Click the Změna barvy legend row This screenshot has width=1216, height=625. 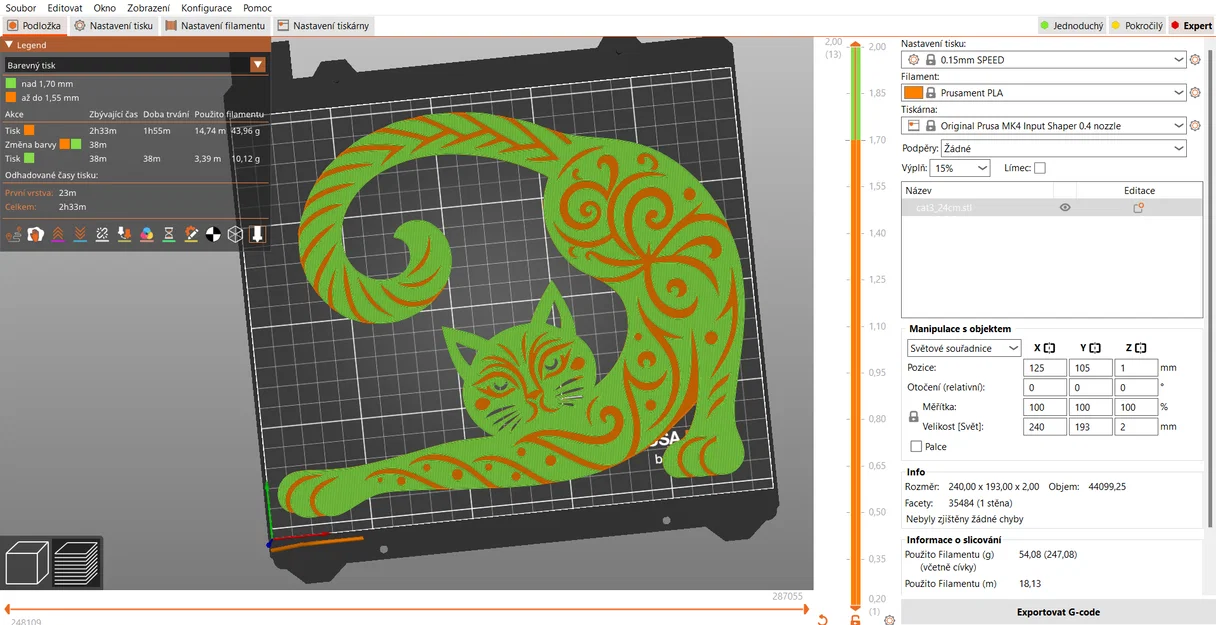(135, 145)
